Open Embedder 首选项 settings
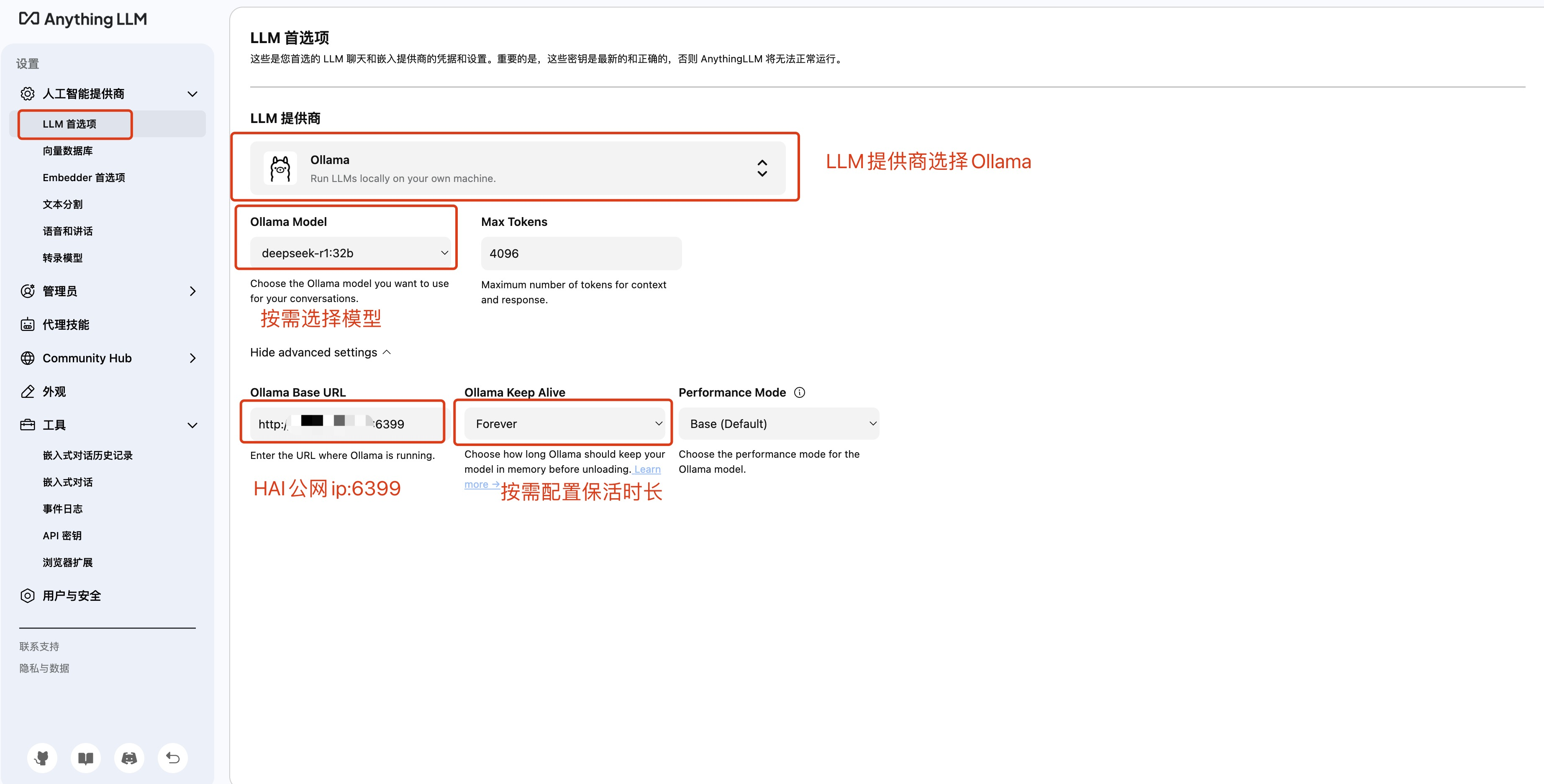 tap(84, 177)
